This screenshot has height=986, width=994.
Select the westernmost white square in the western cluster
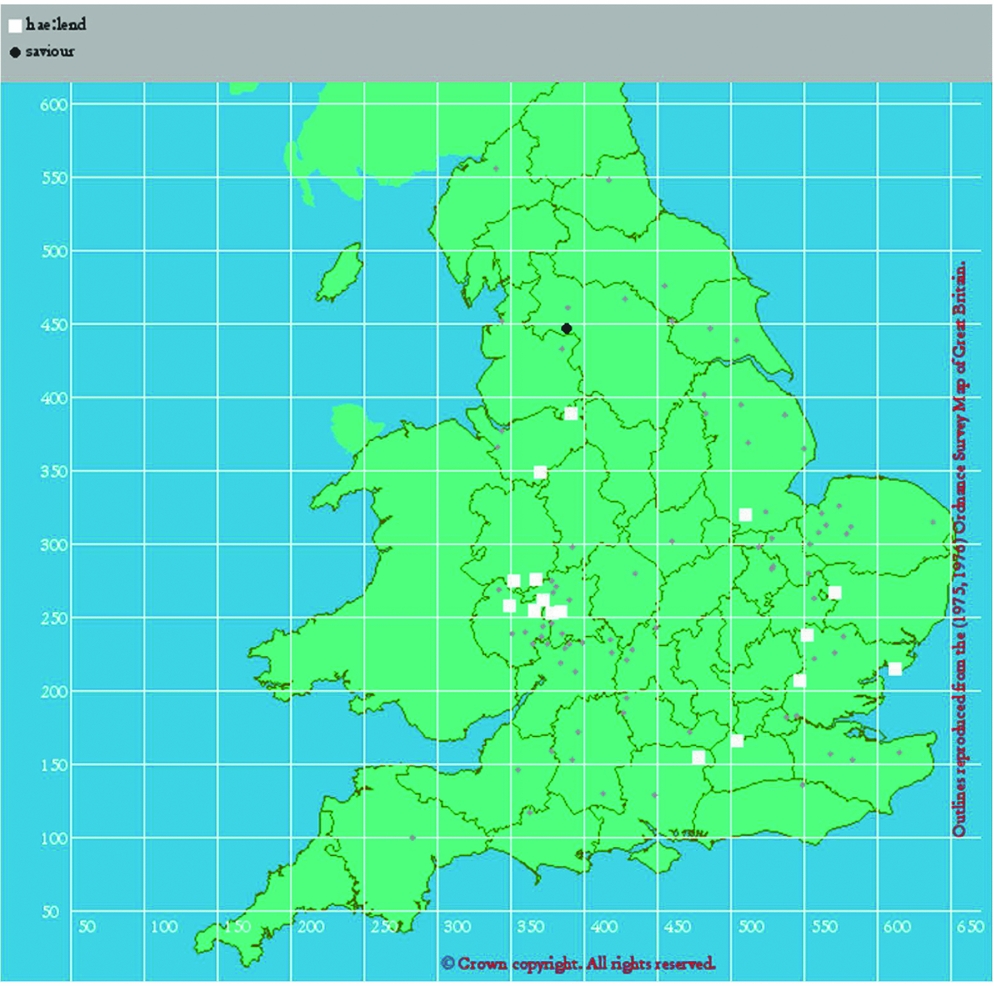click(509, 606)
